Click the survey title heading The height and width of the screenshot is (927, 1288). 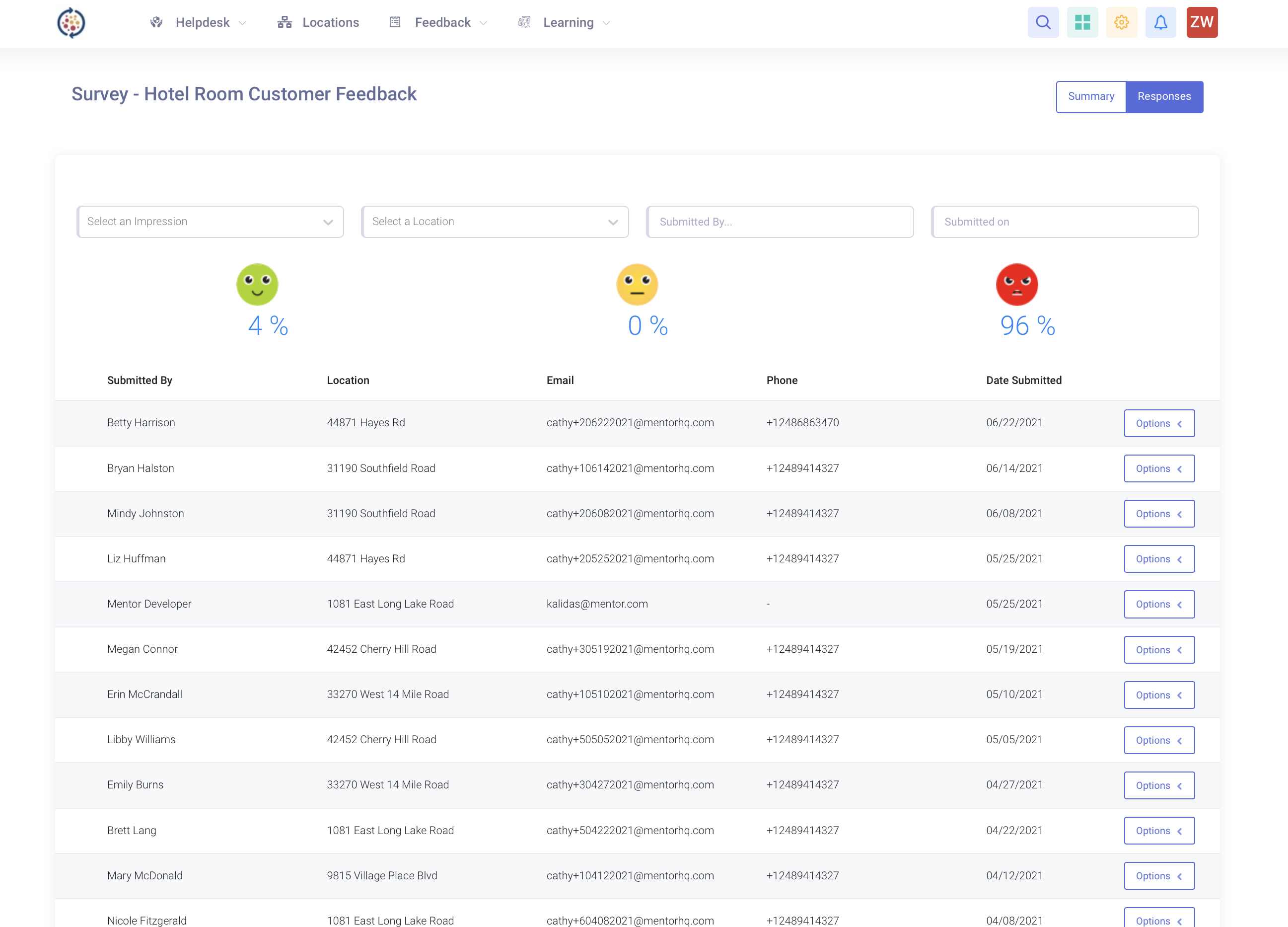click(x=244, y=94)
